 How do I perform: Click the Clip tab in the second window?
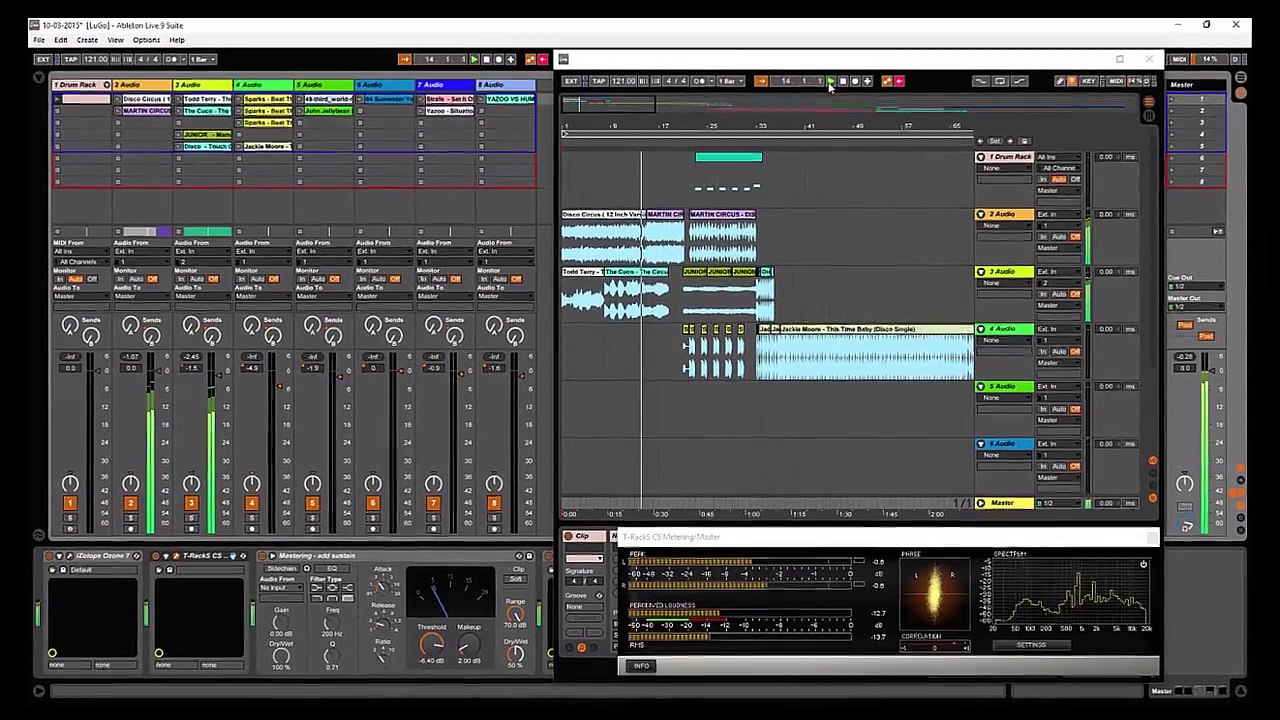583,537
